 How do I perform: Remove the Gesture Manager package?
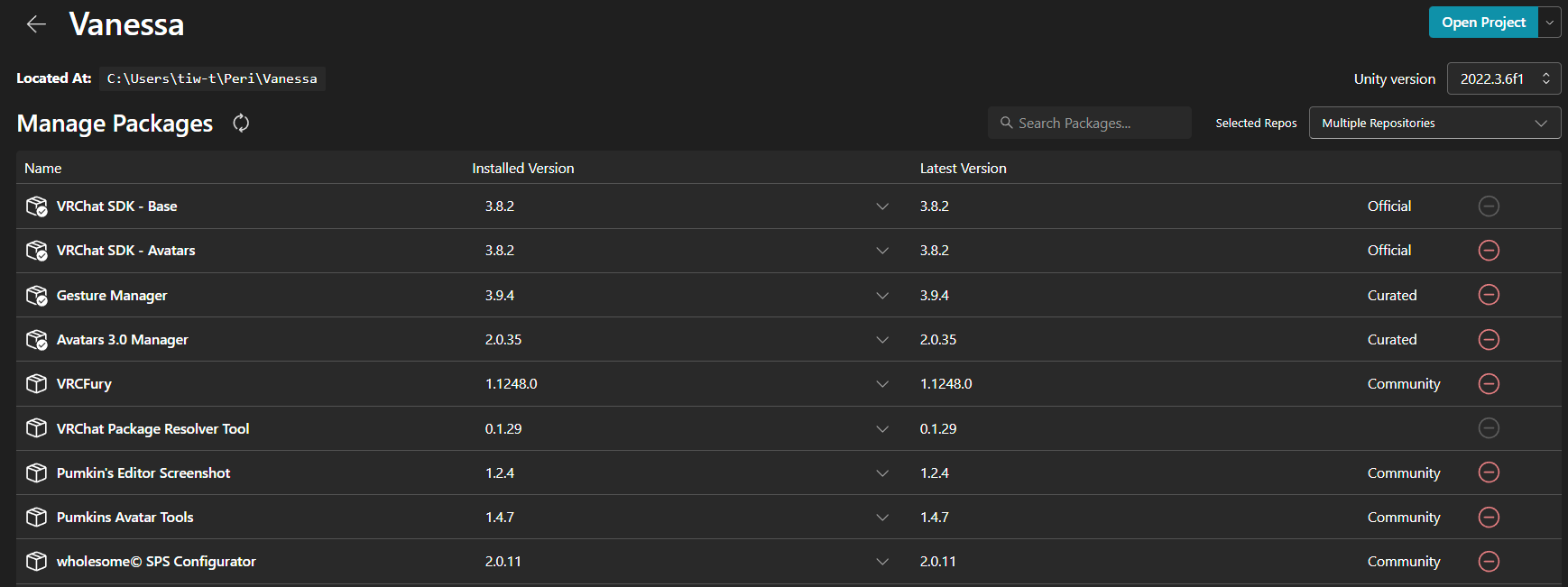pos(1489,295)
